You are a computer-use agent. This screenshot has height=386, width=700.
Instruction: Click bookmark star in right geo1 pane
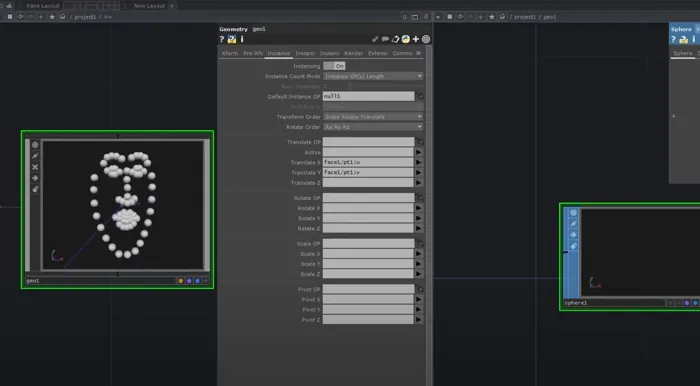coord(492,17)
